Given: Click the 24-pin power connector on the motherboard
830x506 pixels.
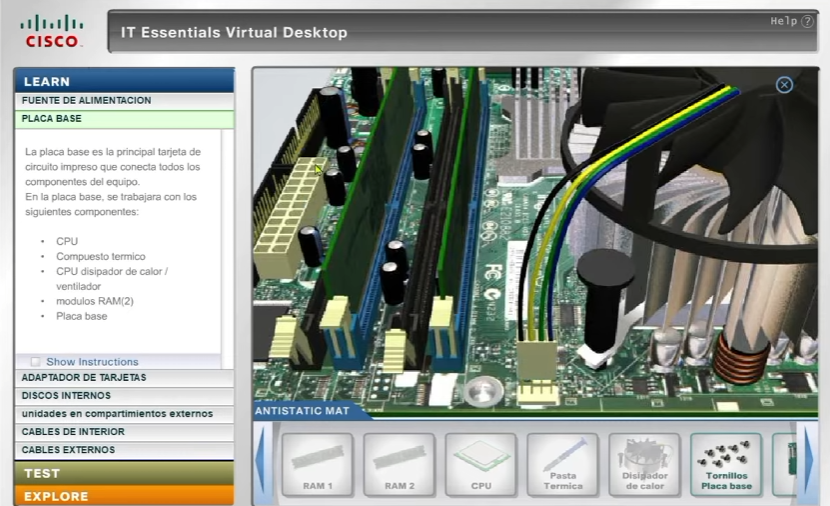Looking at the screenshot, I should tap(290, 217).
